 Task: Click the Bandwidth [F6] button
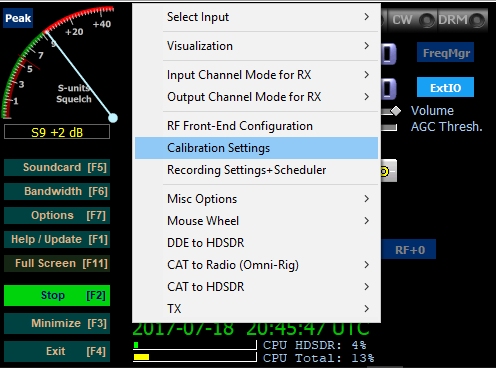(x=57, y=191)
